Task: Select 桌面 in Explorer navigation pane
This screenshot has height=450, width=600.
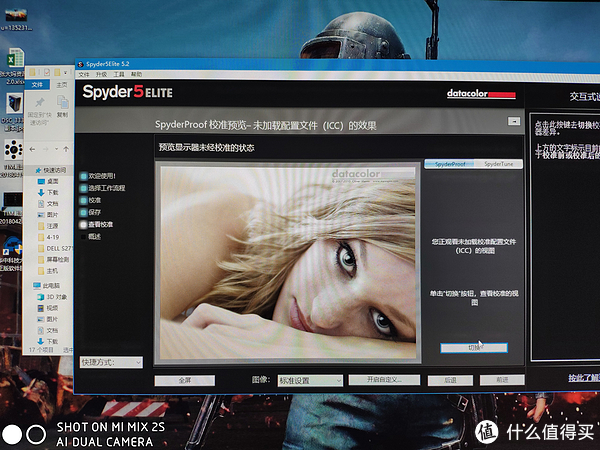Action: coord(48,181)
